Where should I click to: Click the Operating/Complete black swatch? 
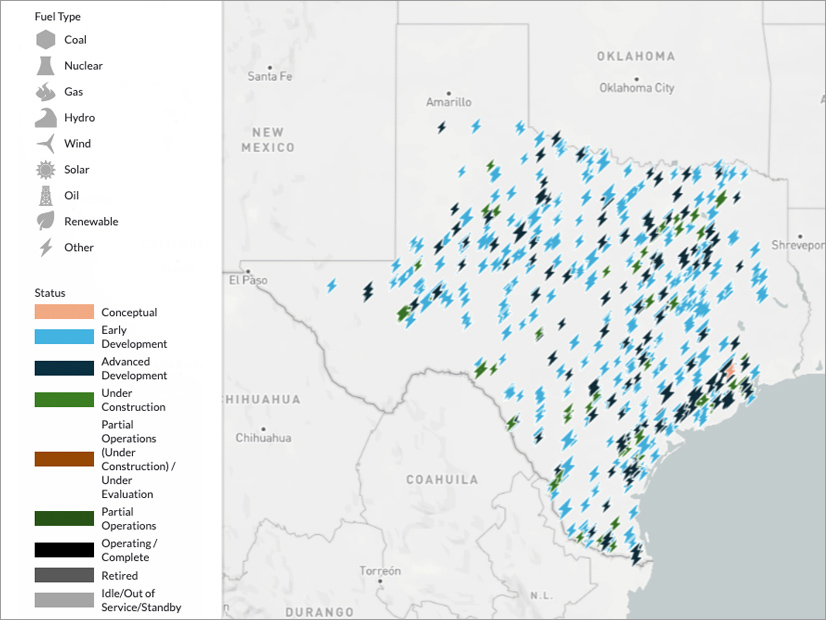pyautogui.click(x=62, y=550)
